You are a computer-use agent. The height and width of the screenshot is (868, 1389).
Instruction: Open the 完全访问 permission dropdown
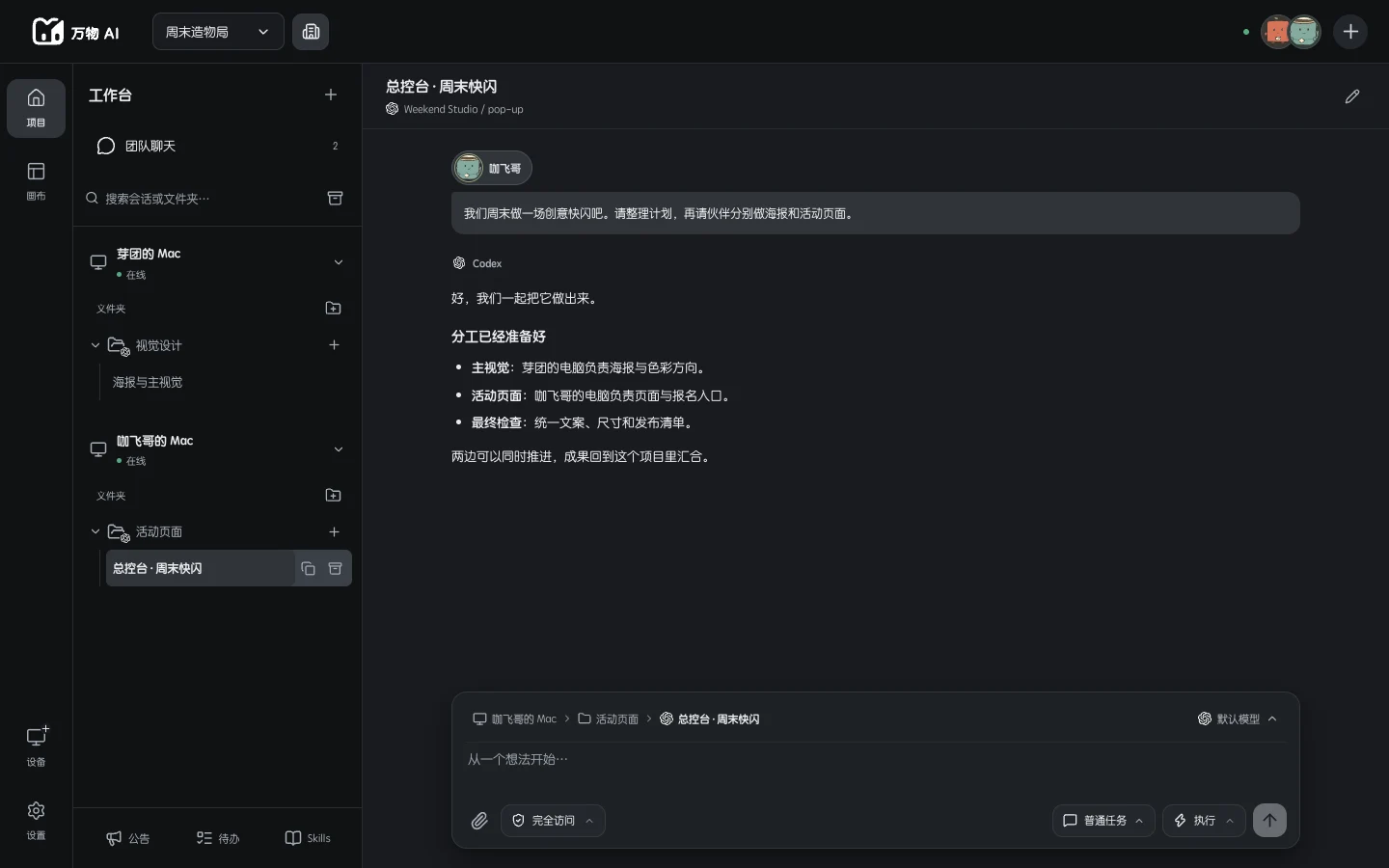coord(553,821)
